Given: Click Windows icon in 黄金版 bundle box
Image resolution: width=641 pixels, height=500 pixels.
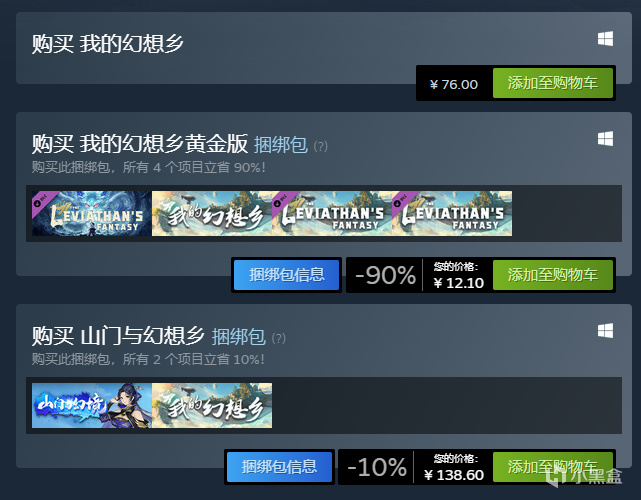Looking at the screenshot, I should [x=605, y=139].
